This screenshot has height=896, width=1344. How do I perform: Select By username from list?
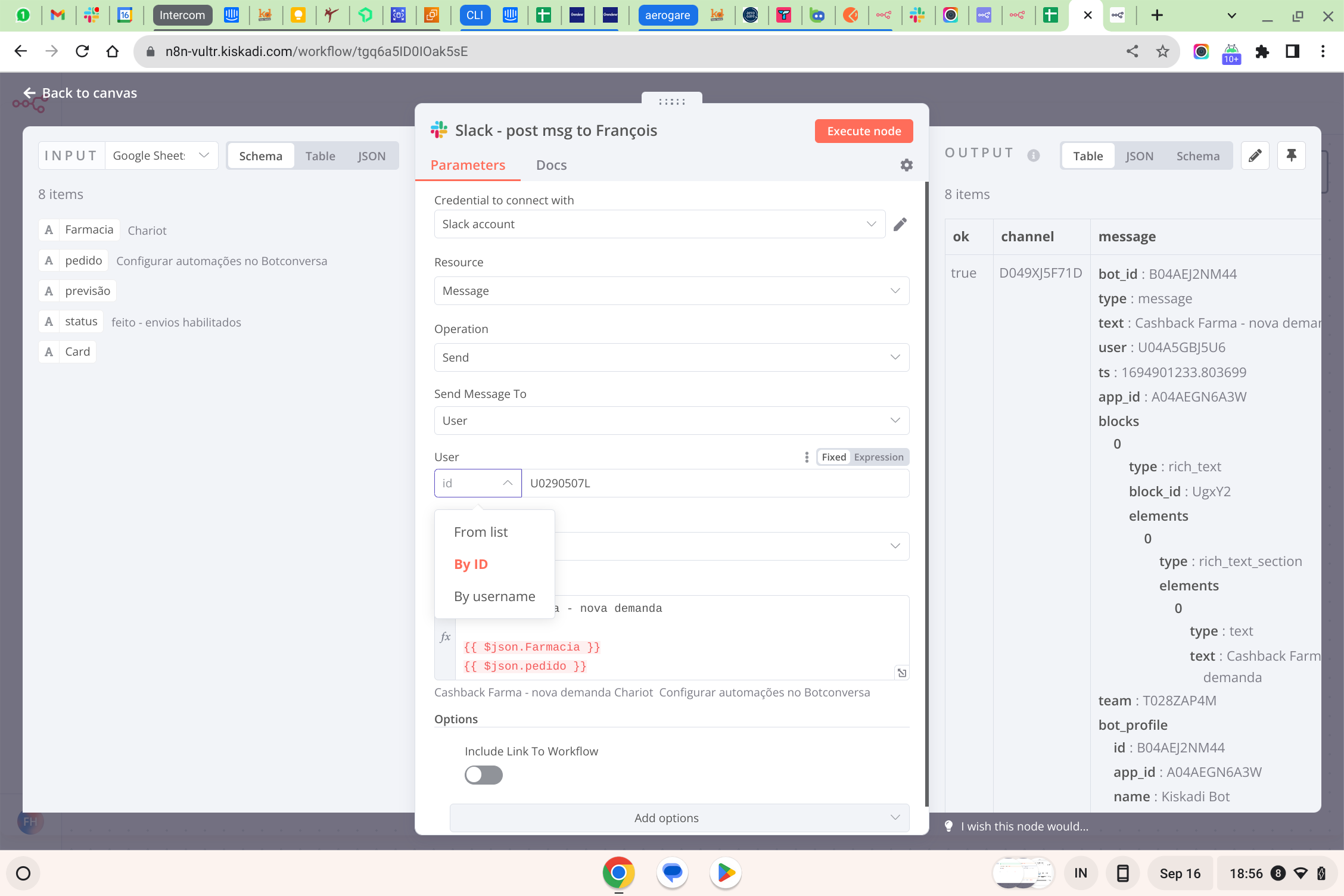[x=494, y=596]
